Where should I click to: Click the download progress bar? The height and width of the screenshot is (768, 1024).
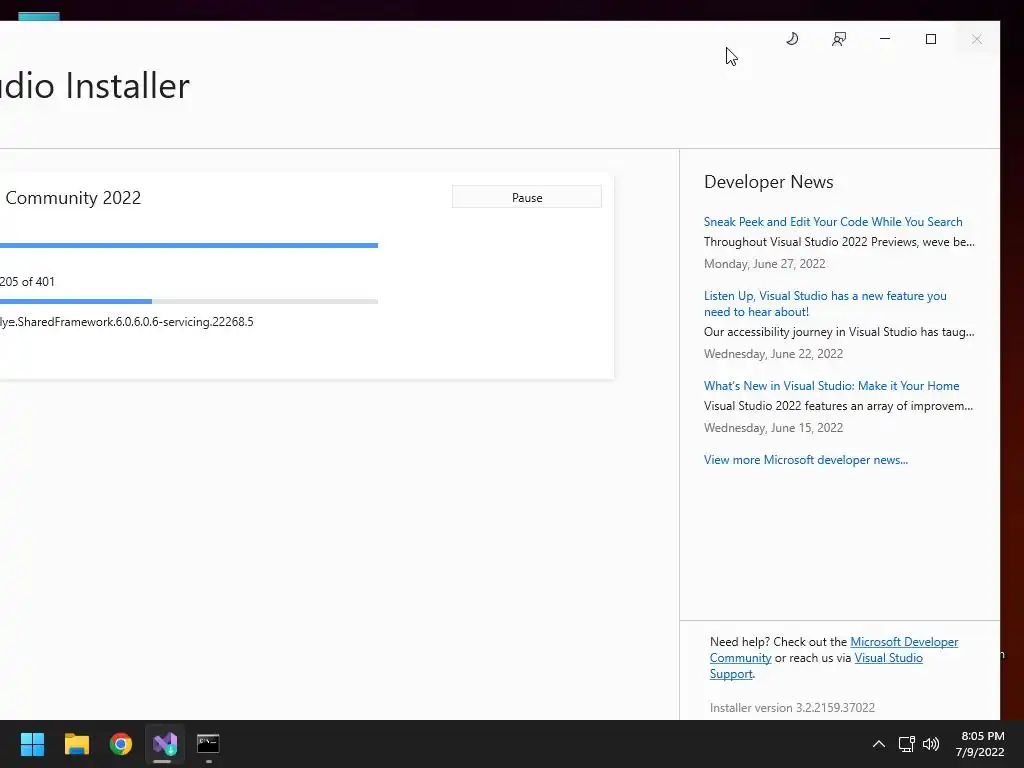pos(189,246)
